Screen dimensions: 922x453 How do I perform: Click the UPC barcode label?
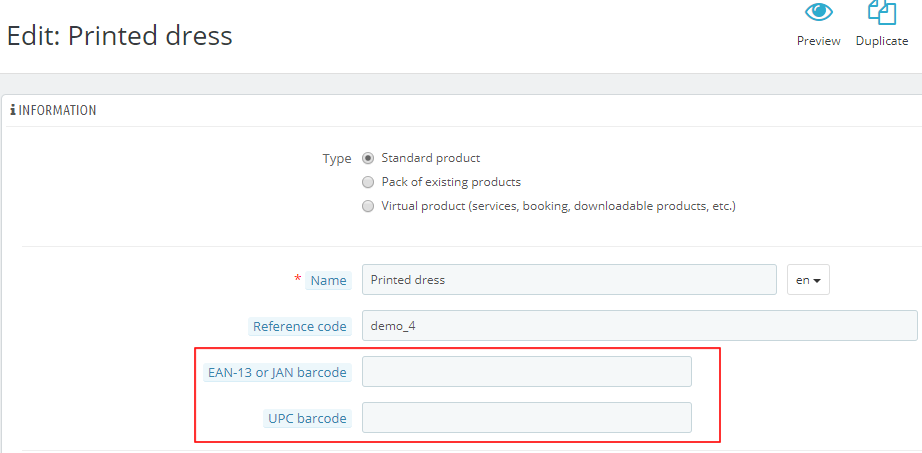307,419
